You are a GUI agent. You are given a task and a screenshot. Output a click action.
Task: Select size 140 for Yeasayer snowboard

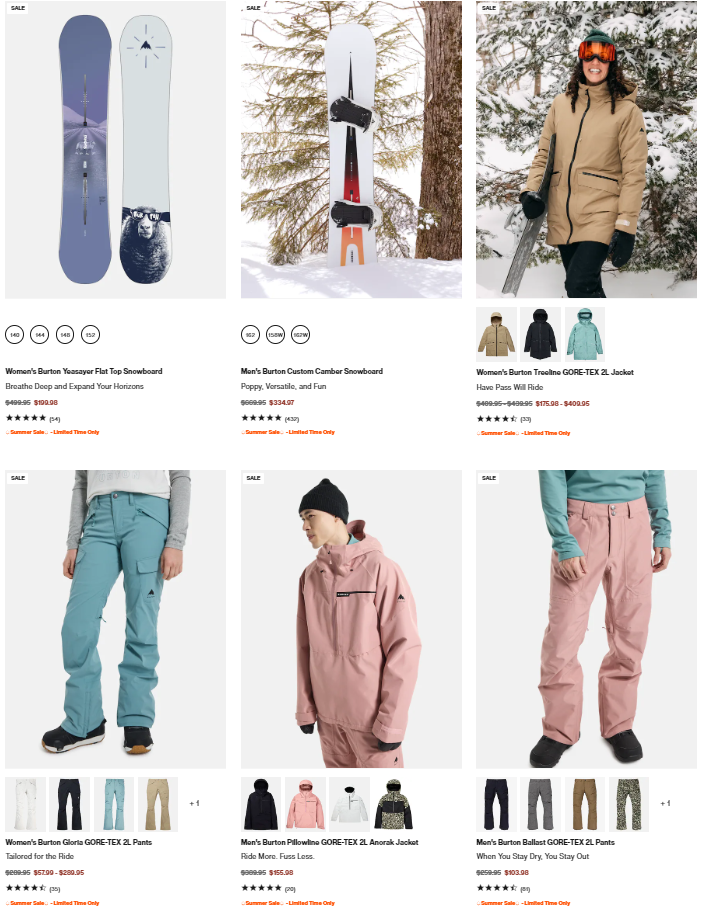click(x=15, y=334)
